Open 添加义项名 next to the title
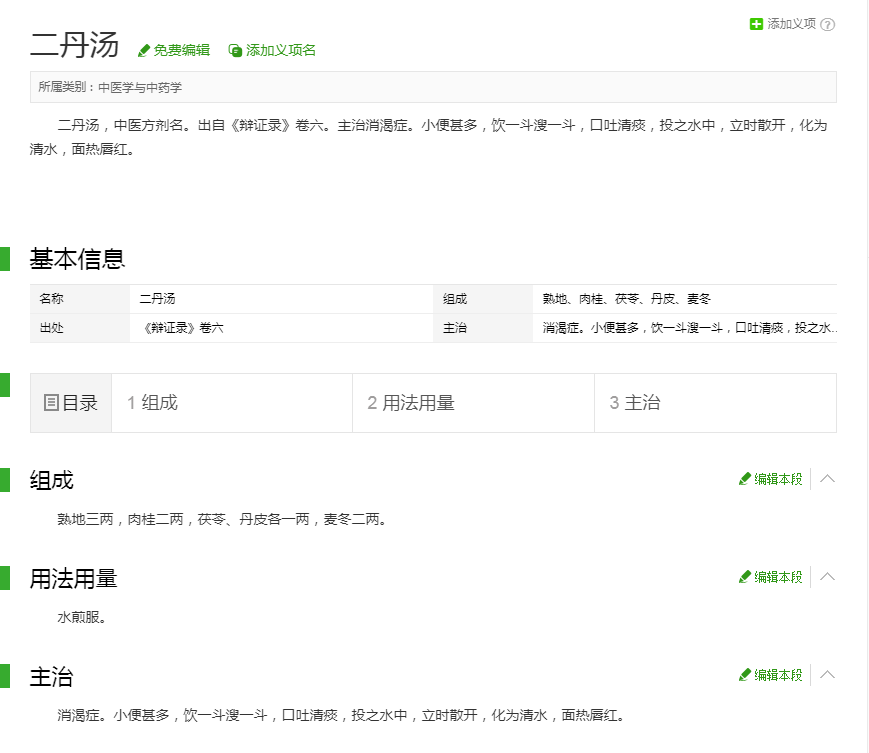The height and width of the screenshot is (753, 869). pyautogui.click(x=280, y=49)
